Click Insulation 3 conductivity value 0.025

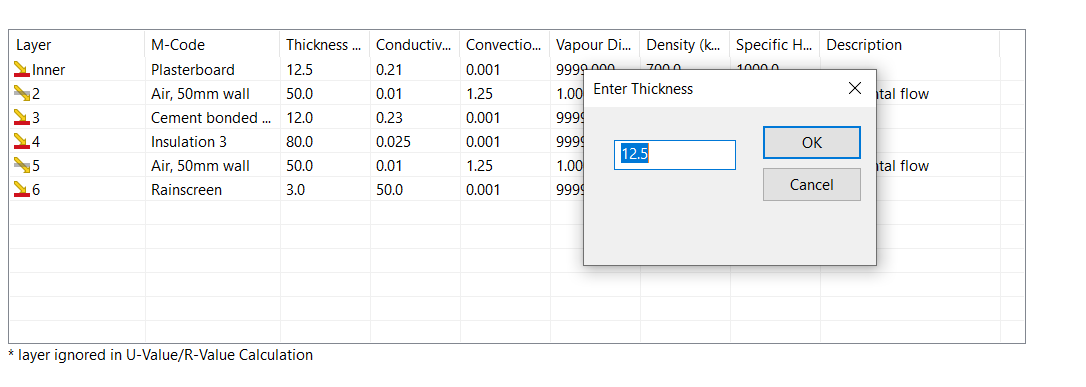pos(393,142)
